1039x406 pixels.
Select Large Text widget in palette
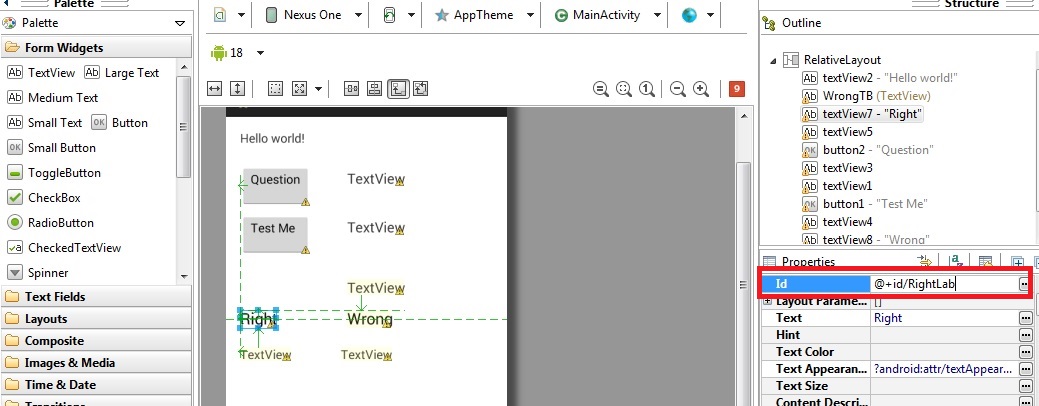122,73
